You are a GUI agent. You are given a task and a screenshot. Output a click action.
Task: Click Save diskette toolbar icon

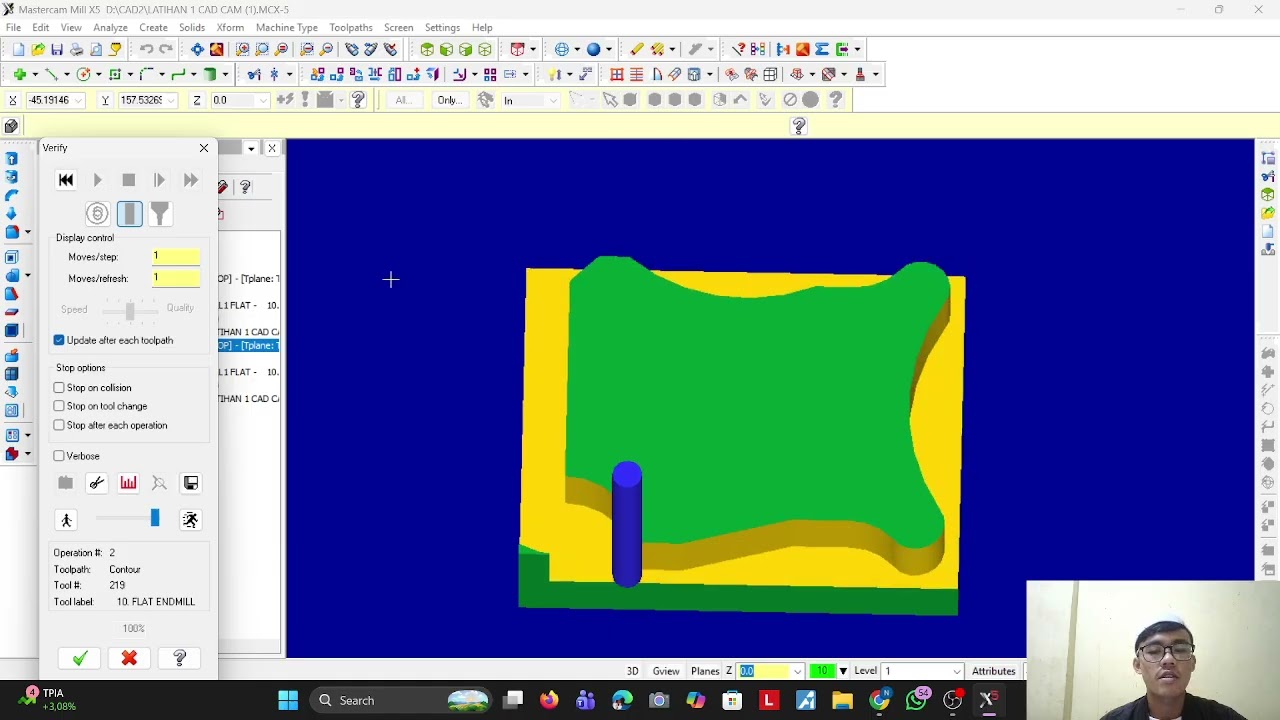pyautogui.click(x=57, y=49)
